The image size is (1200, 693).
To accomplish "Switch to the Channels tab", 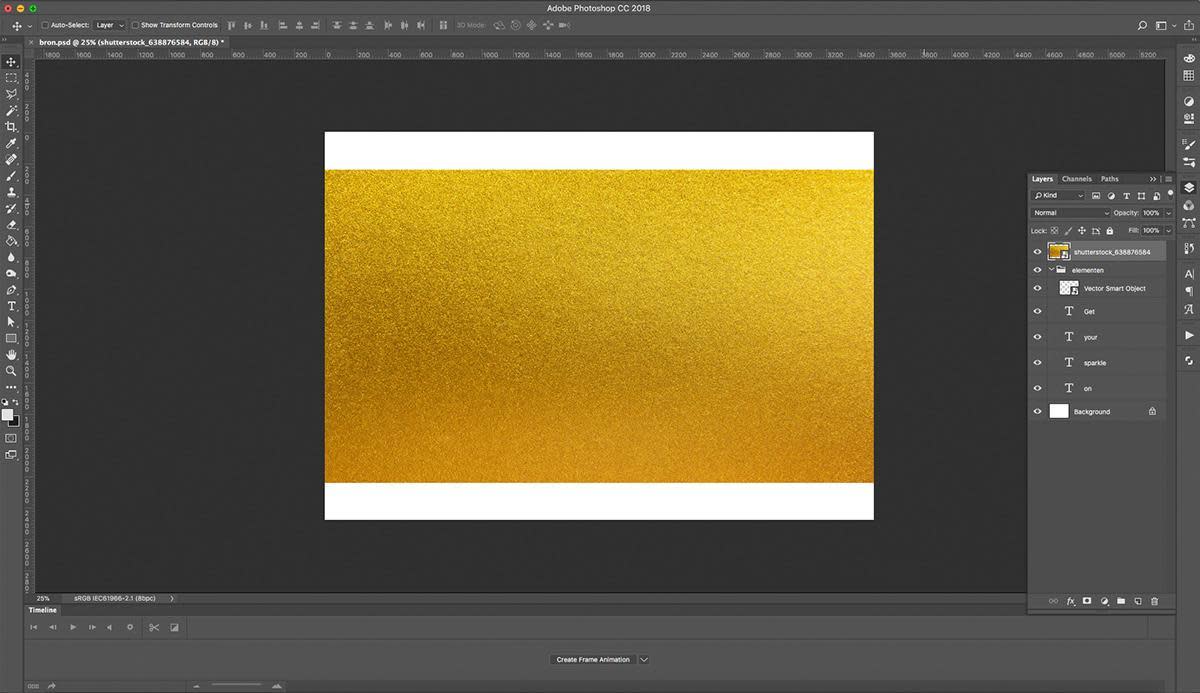I will coord(1077,178).
